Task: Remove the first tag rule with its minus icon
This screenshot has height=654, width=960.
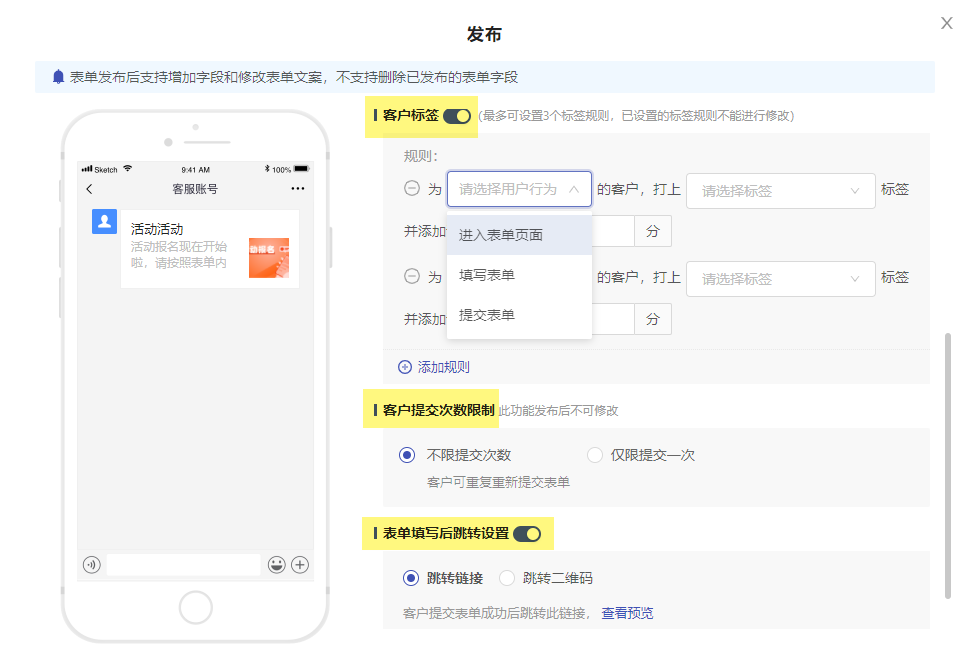Action: tap(412, 188)
